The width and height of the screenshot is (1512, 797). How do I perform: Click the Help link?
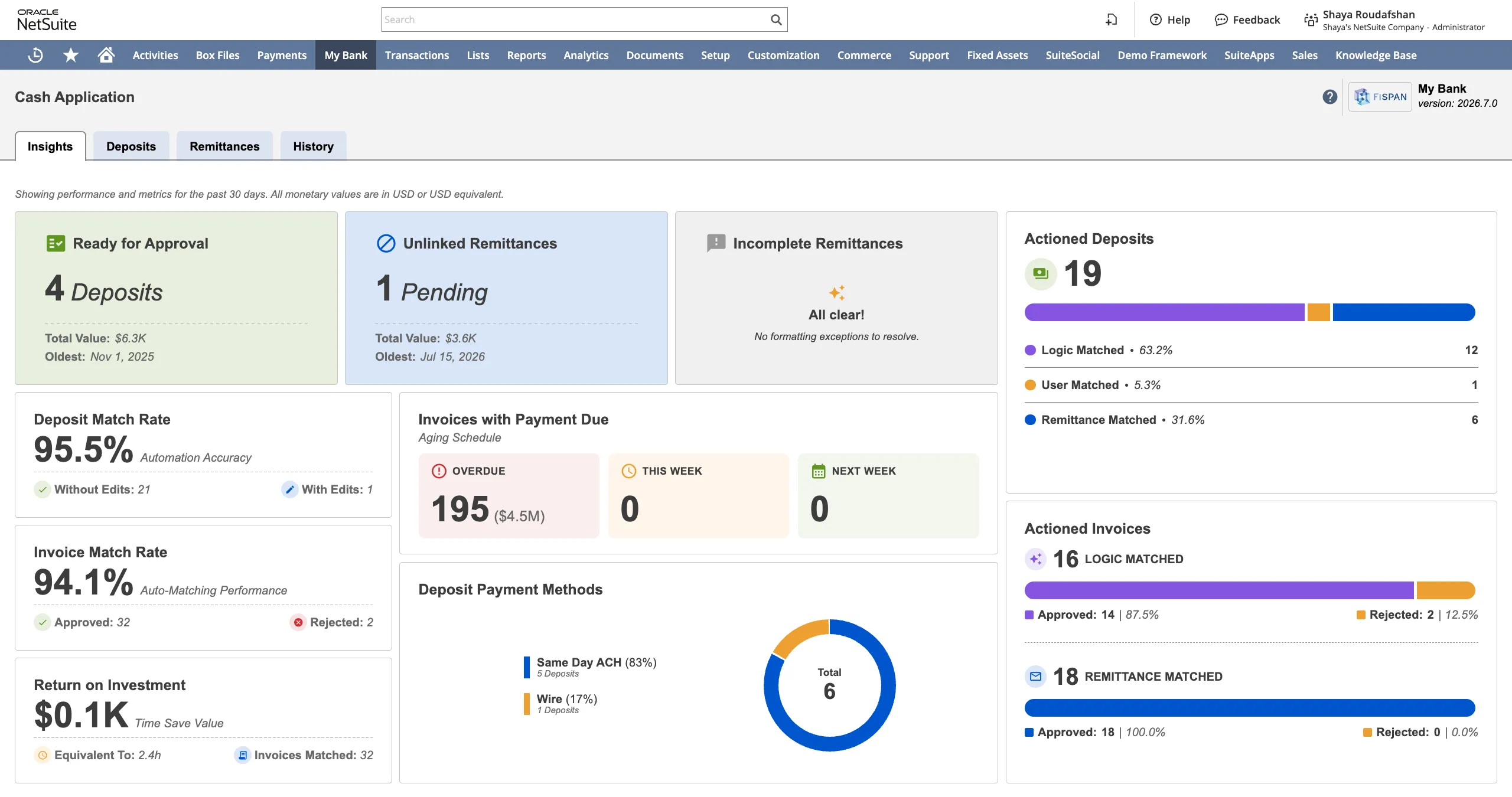1170,19
